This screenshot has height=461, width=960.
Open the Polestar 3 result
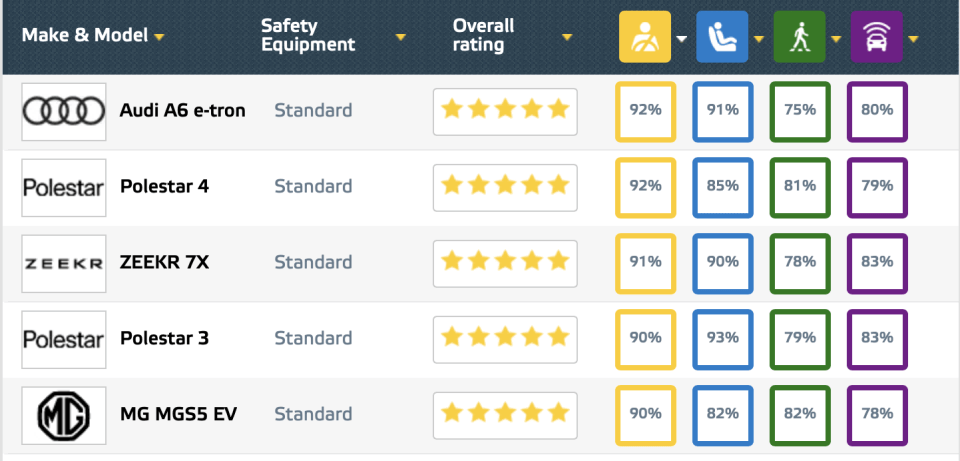pos(164,338)
